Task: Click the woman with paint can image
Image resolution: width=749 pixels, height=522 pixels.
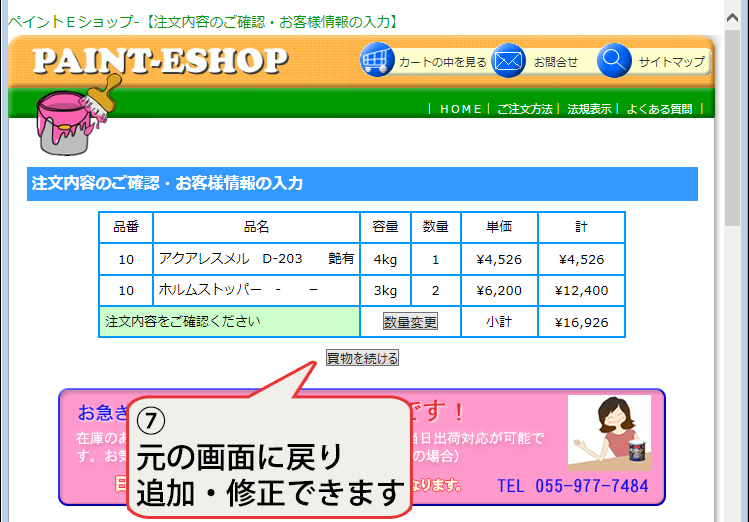Action: [609, 433]
